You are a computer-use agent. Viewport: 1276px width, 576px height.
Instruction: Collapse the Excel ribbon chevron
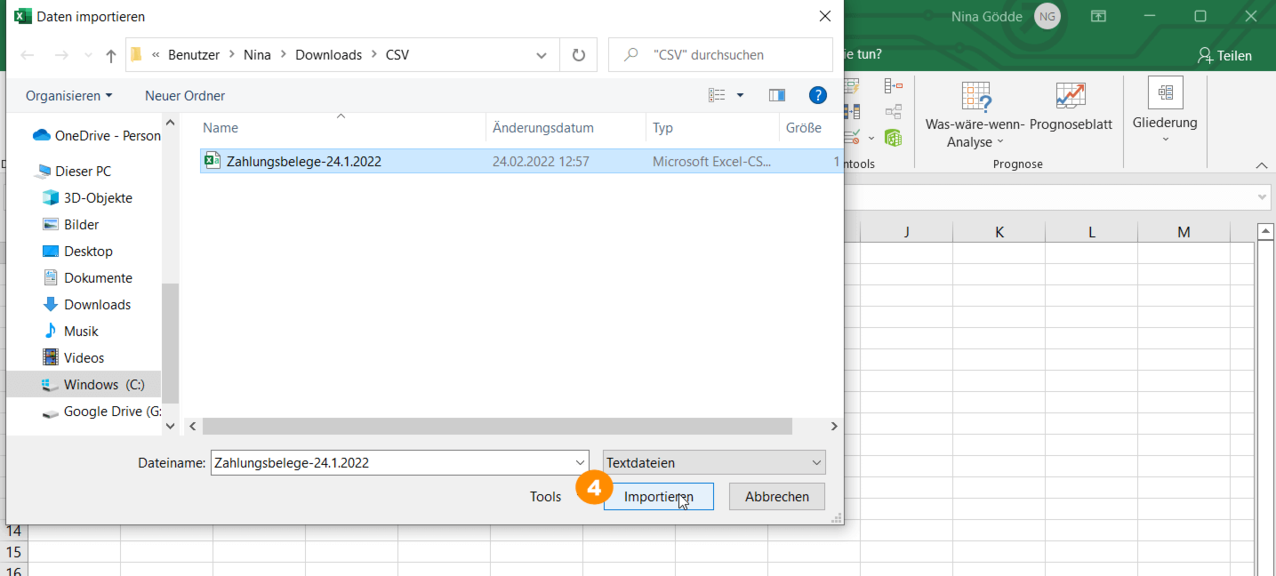coord(1261,166)
